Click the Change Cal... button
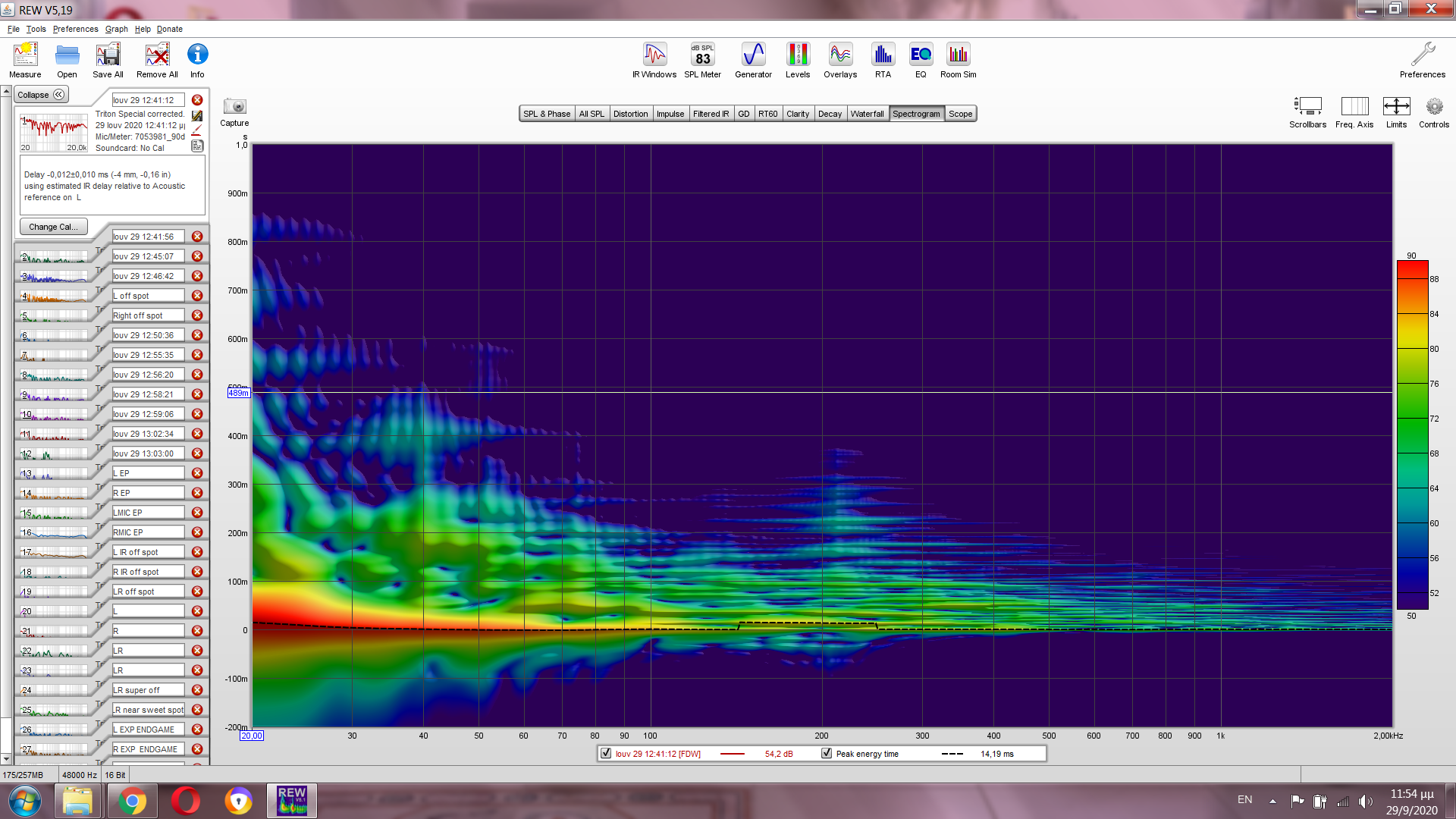Screen dimensions: 1456x819 point(53,227)
